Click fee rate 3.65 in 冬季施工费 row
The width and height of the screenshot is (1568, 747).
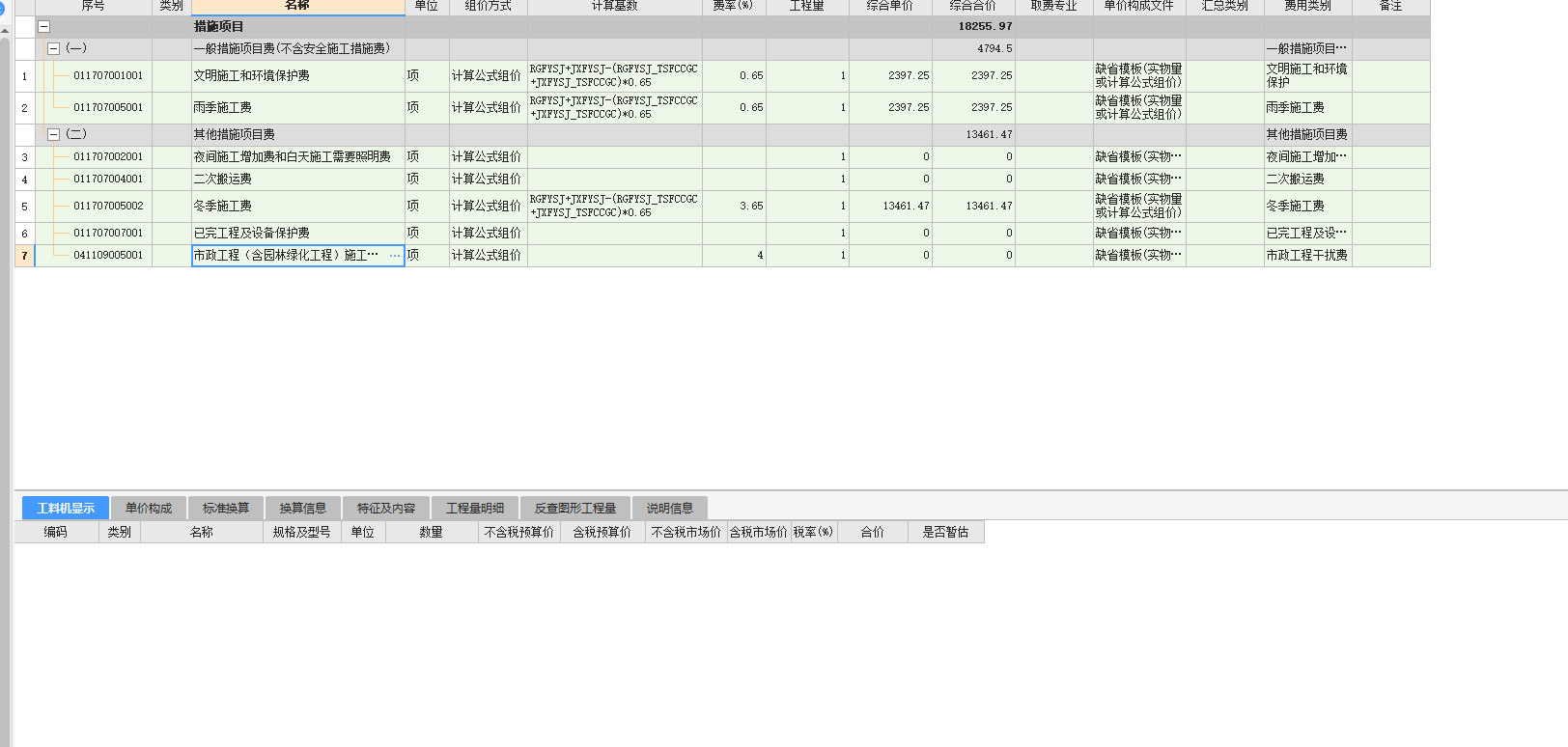click(734, 207)
